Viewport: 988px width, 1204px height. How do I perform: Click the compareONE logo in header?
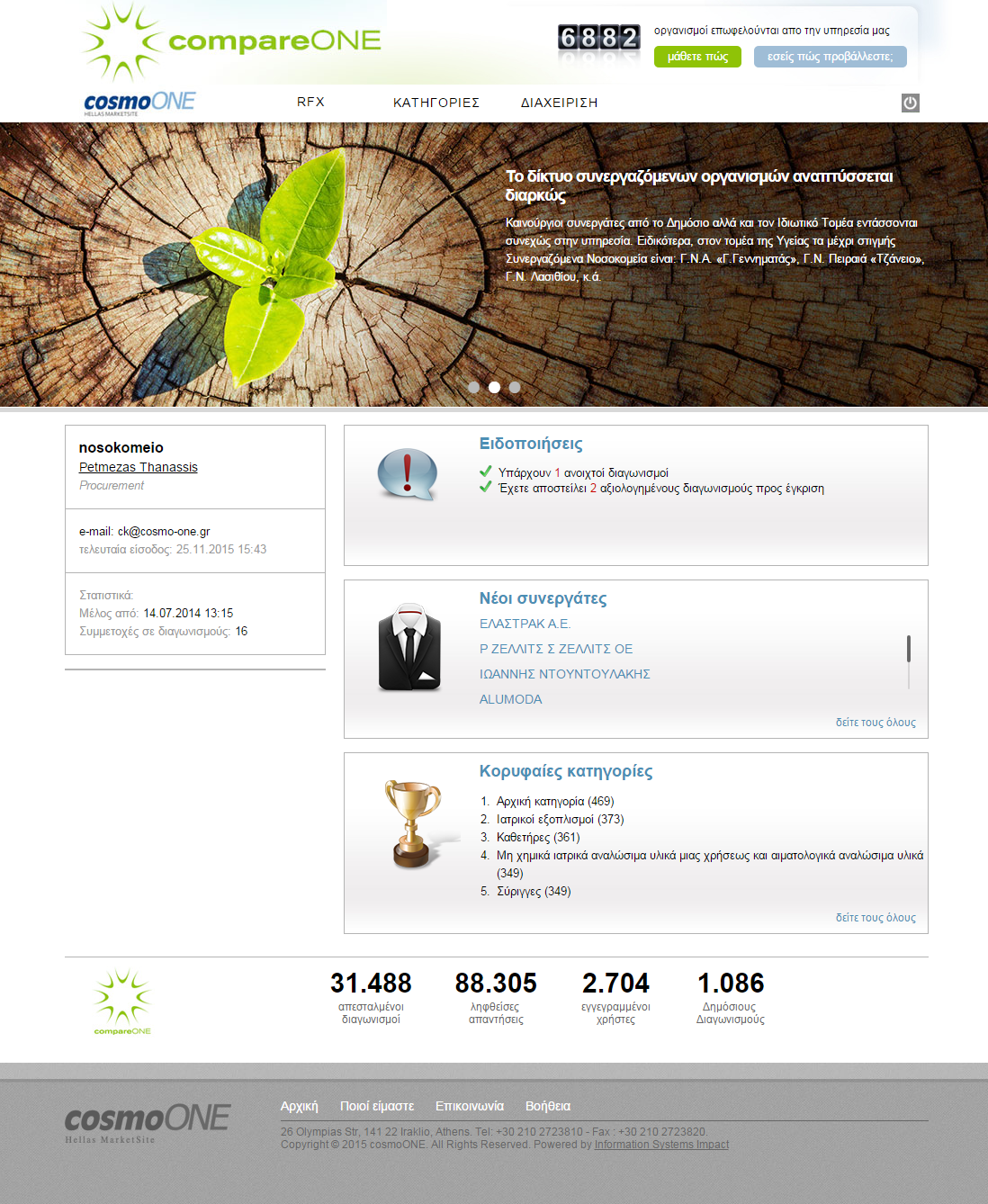click(232, 41)
